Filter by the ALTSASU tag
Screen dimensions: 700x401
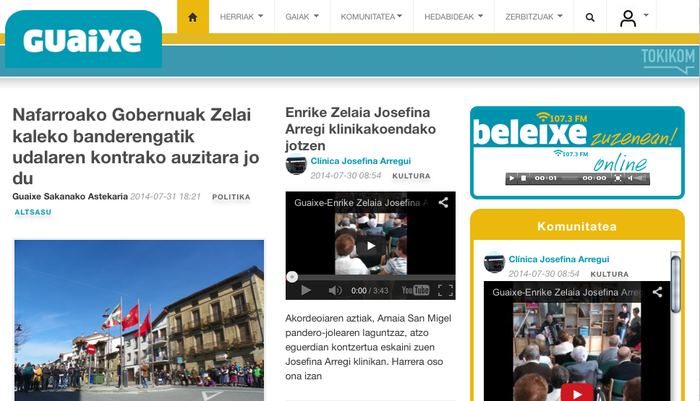coord(33,212)
